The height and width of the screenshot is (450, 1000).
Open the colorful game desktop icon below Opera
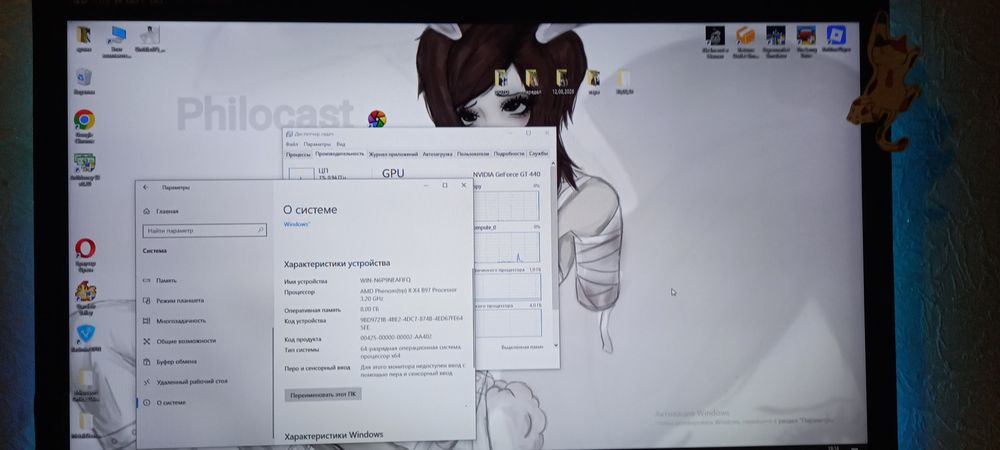[85, 291]
